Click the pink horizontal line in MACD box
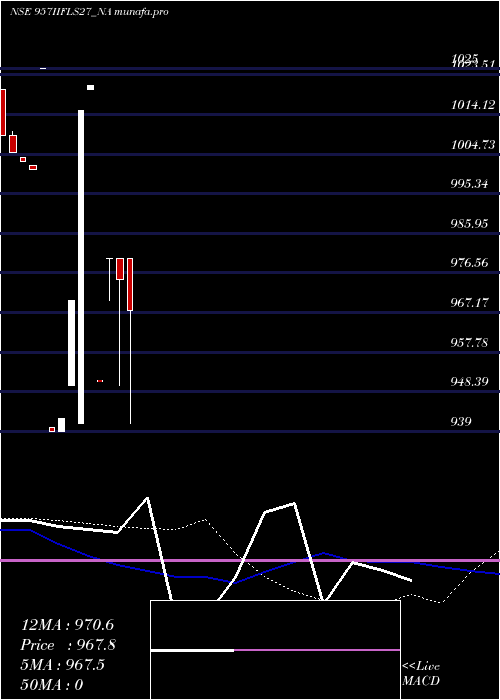 tap(317, 650)
